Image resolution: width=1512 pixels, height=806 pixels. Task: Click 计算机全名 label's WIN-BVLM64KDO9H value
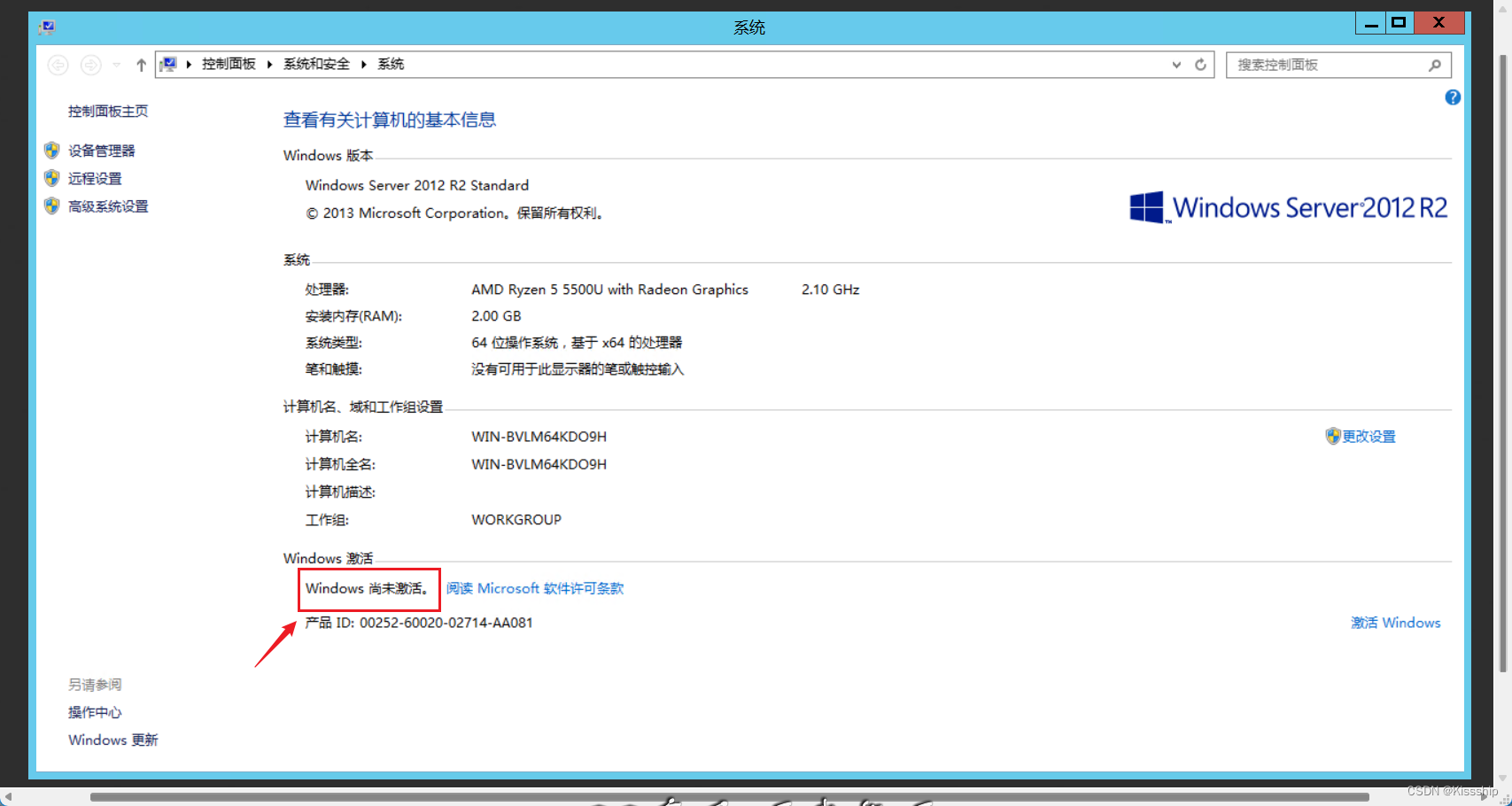coord(539,464)
